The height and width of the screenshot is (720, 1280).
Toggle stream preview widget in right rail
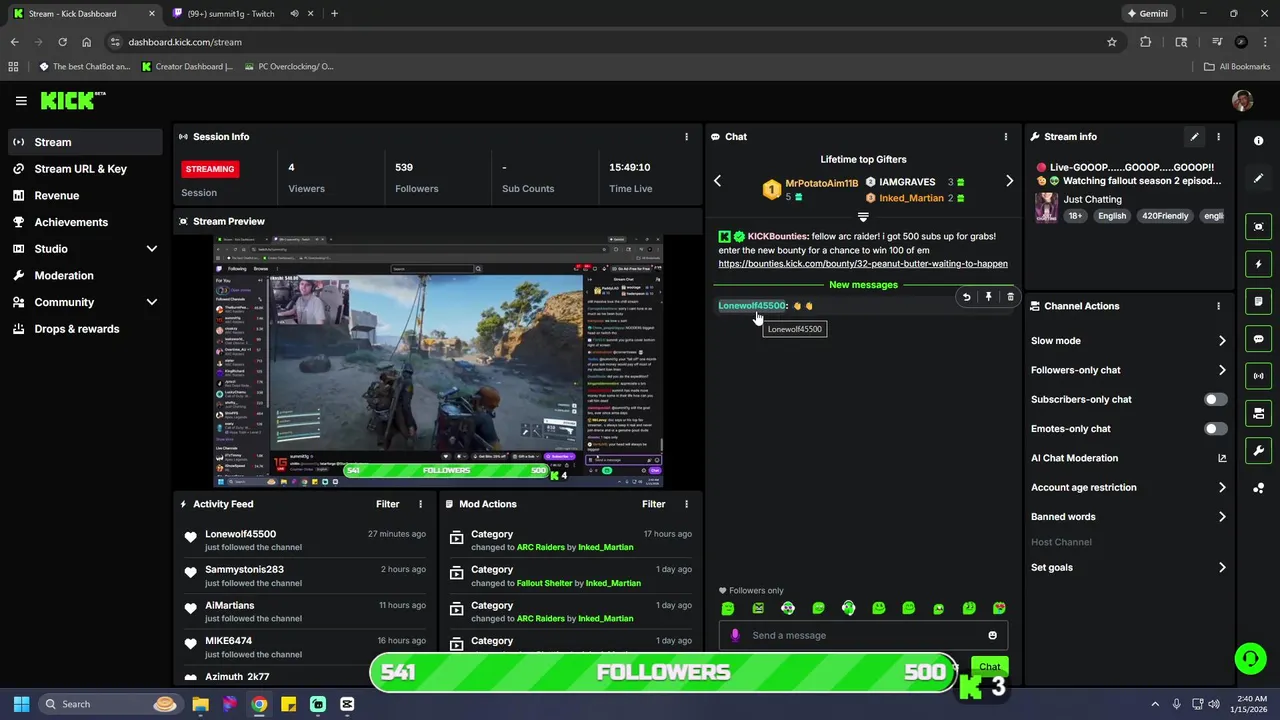[1258, 227]
